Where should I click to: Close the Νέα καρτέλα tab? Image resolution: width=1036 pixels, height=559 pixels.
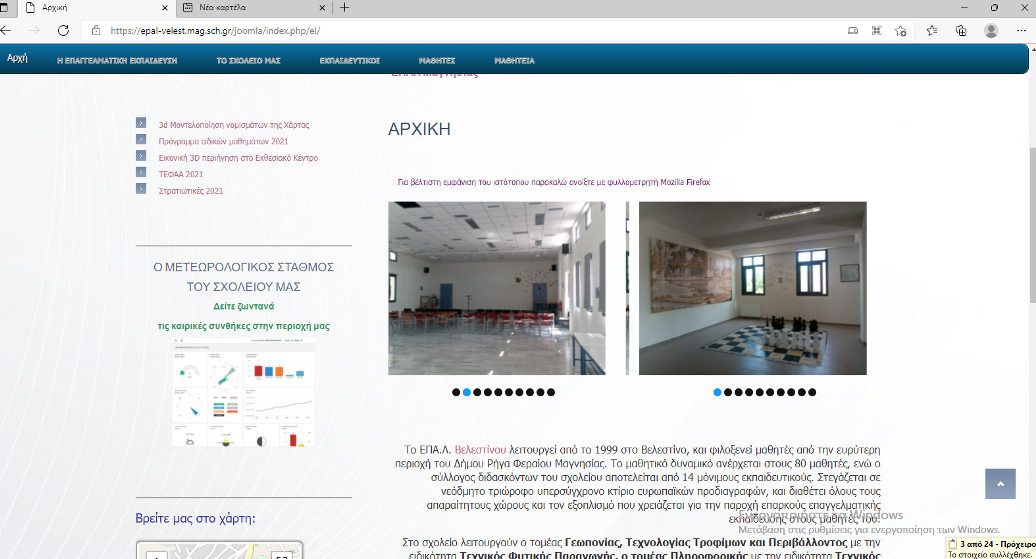[x=322, y=8]
